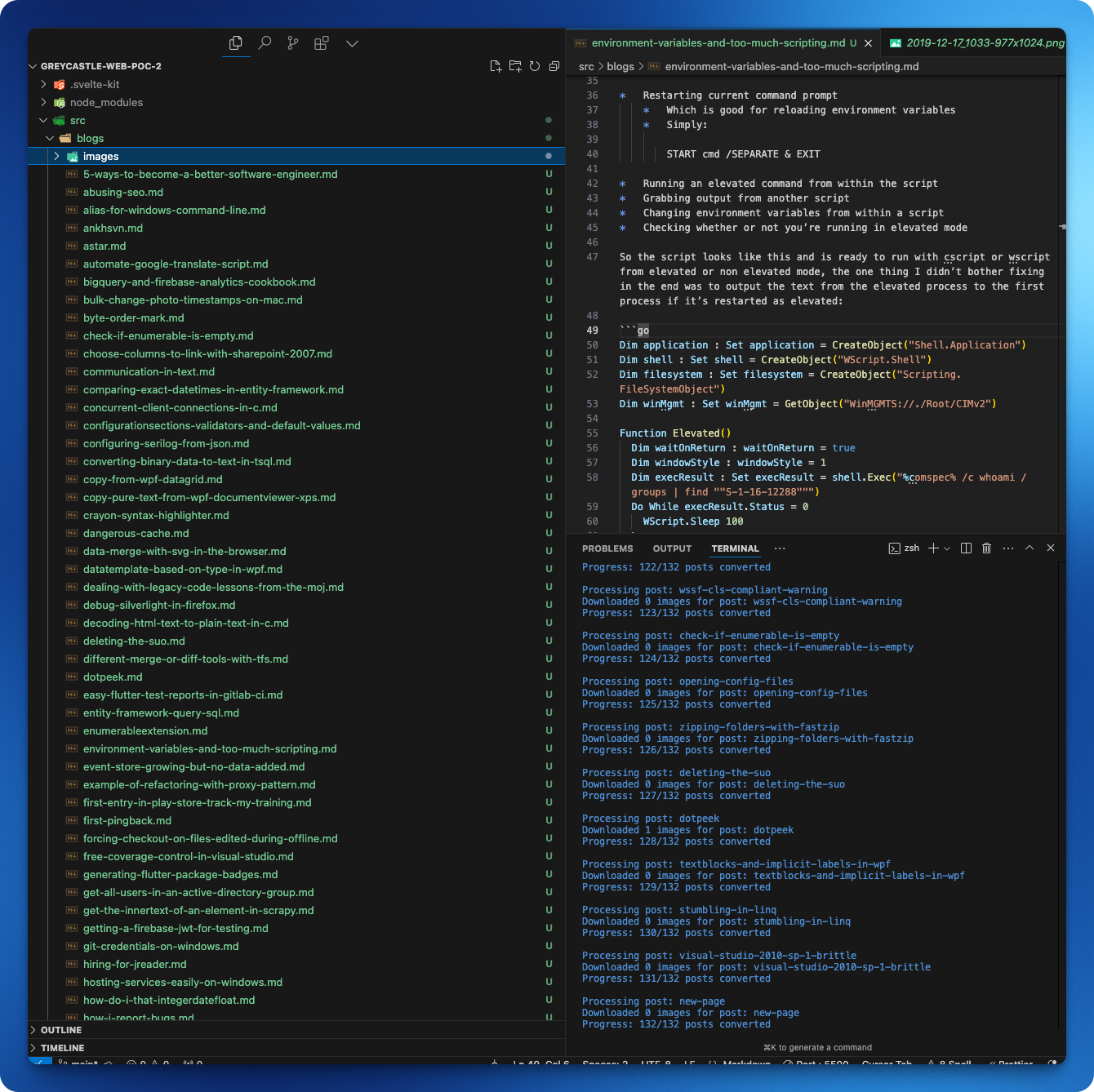Image resolution: width=1094 pixels, height=1092 pixels.
Task: Create a new terminal with plus icon
Action: pyautogui.click(x=934, y=548)
